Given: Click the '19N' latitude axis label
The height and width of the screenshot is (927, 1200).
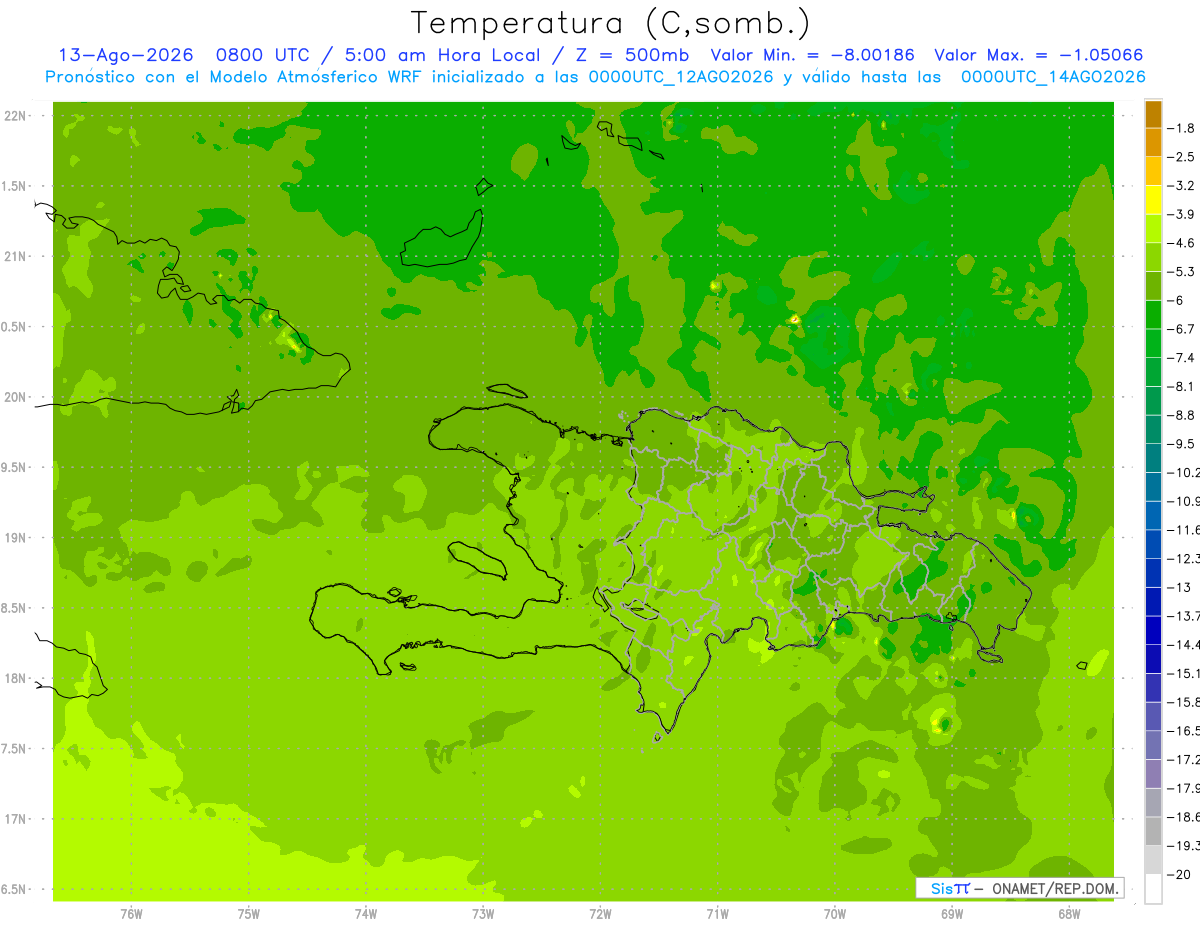Looking at the screenshot, I should pyautogui.click(x=14, y=538).
